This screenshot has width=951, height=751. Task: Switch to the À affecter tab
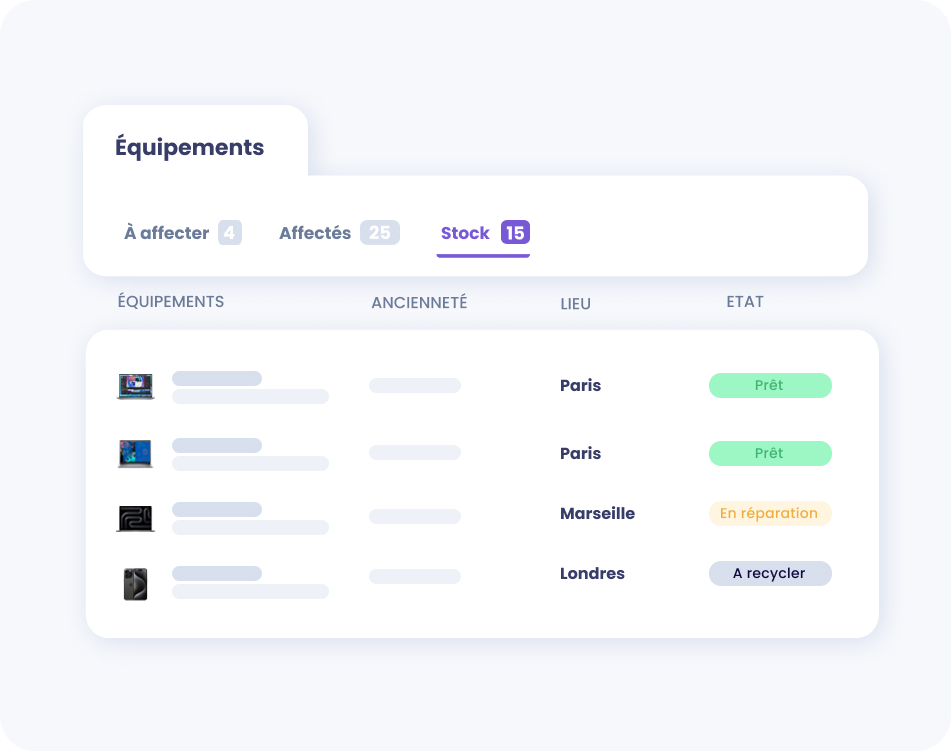click(x=166, y=233)
